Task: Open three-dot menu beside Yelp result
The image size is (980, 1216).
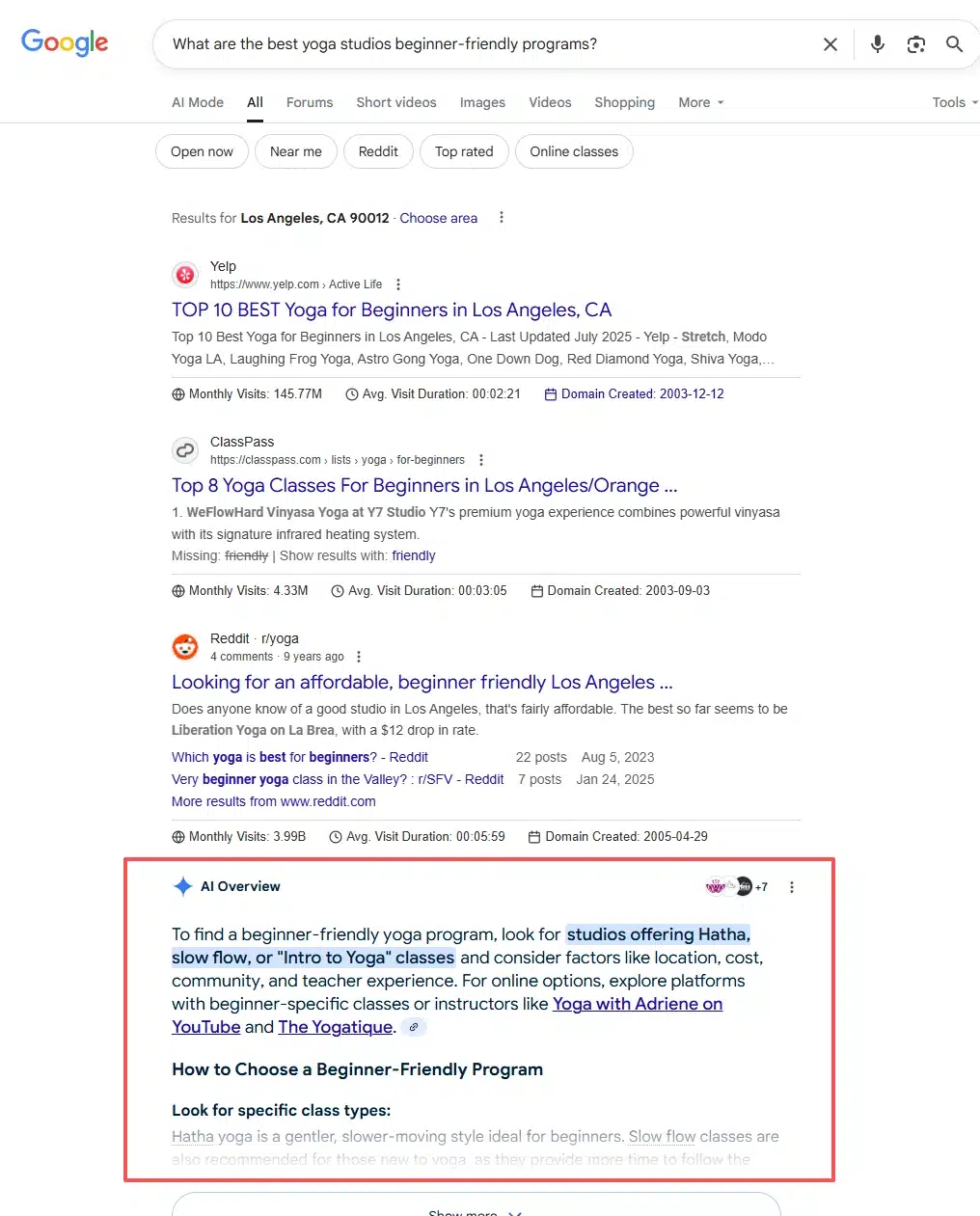Action: click(x=398, y=284)
